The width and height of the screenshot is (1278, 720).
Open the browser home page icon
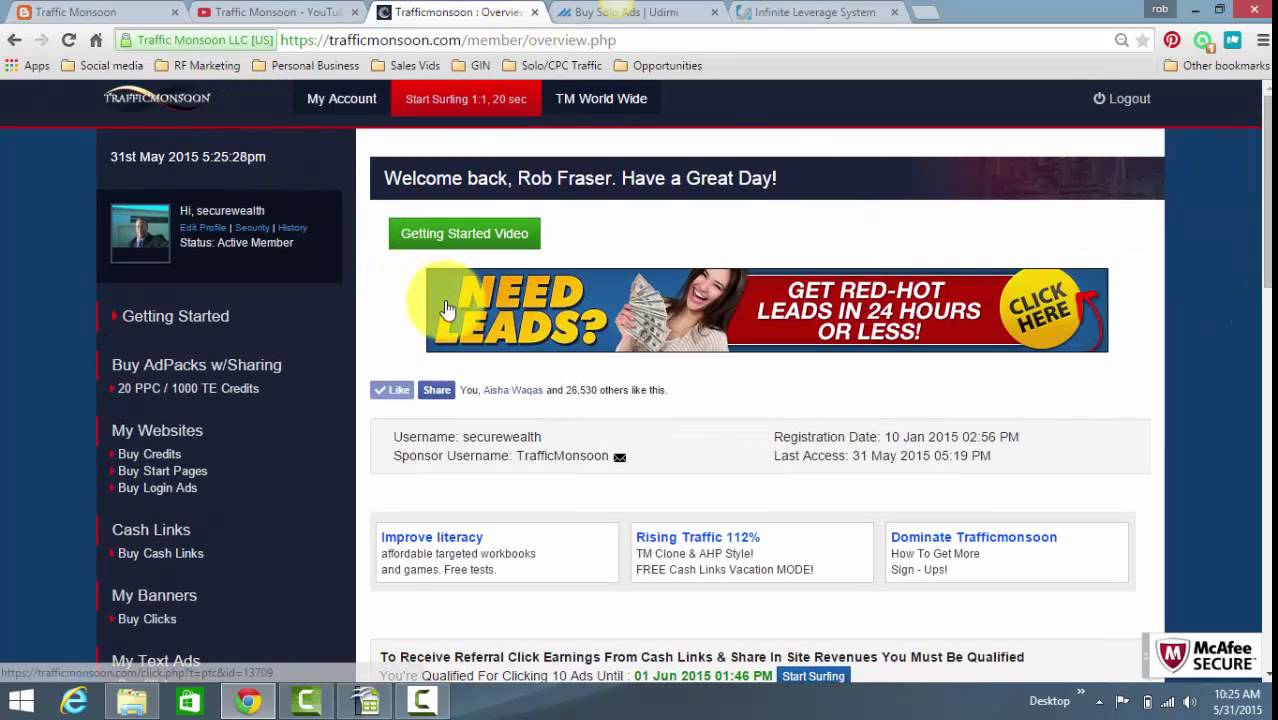tap(96, 40)
